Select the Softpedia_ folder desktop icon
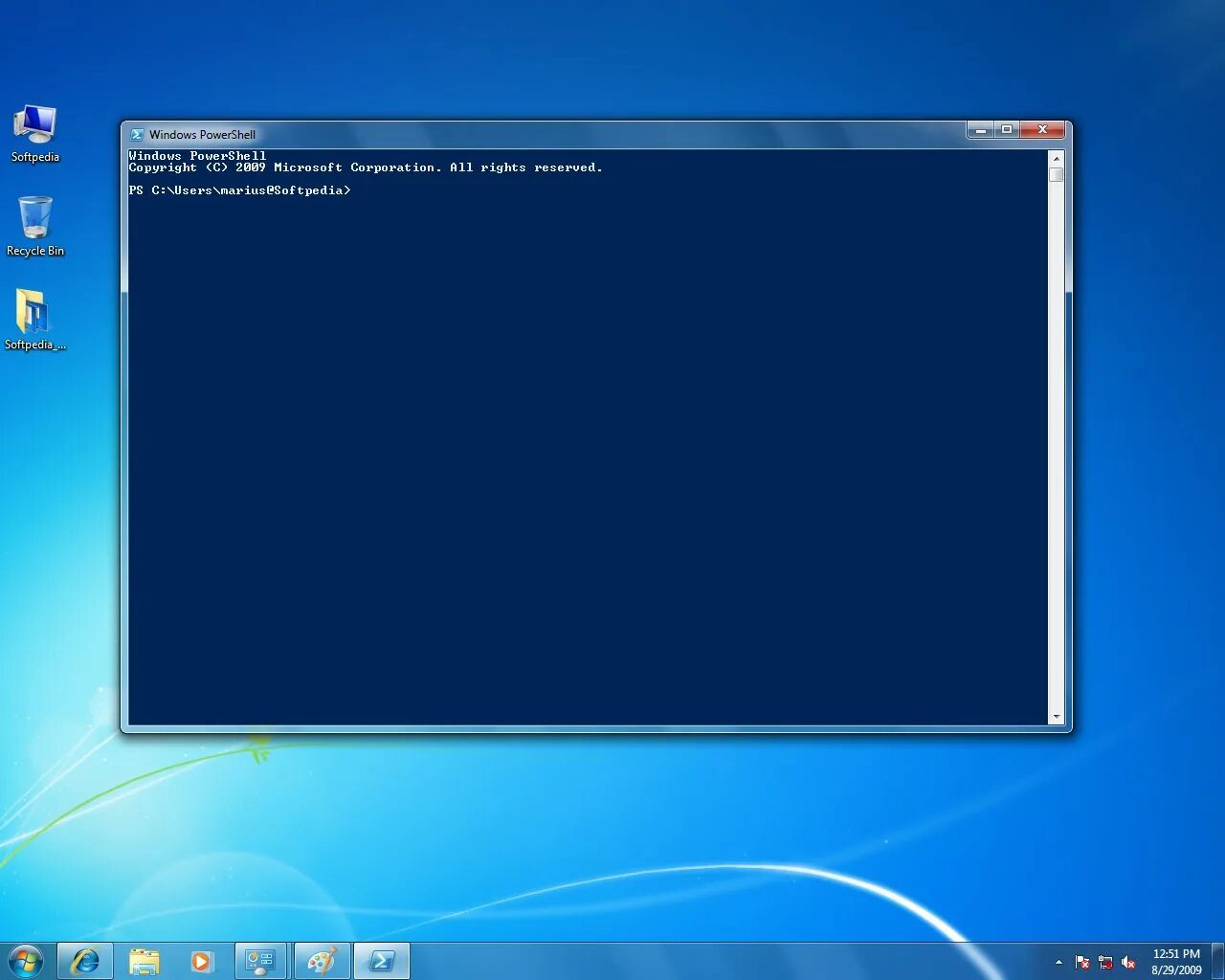The height and width of the screenshot is (980, 1225). click(35, 320)
